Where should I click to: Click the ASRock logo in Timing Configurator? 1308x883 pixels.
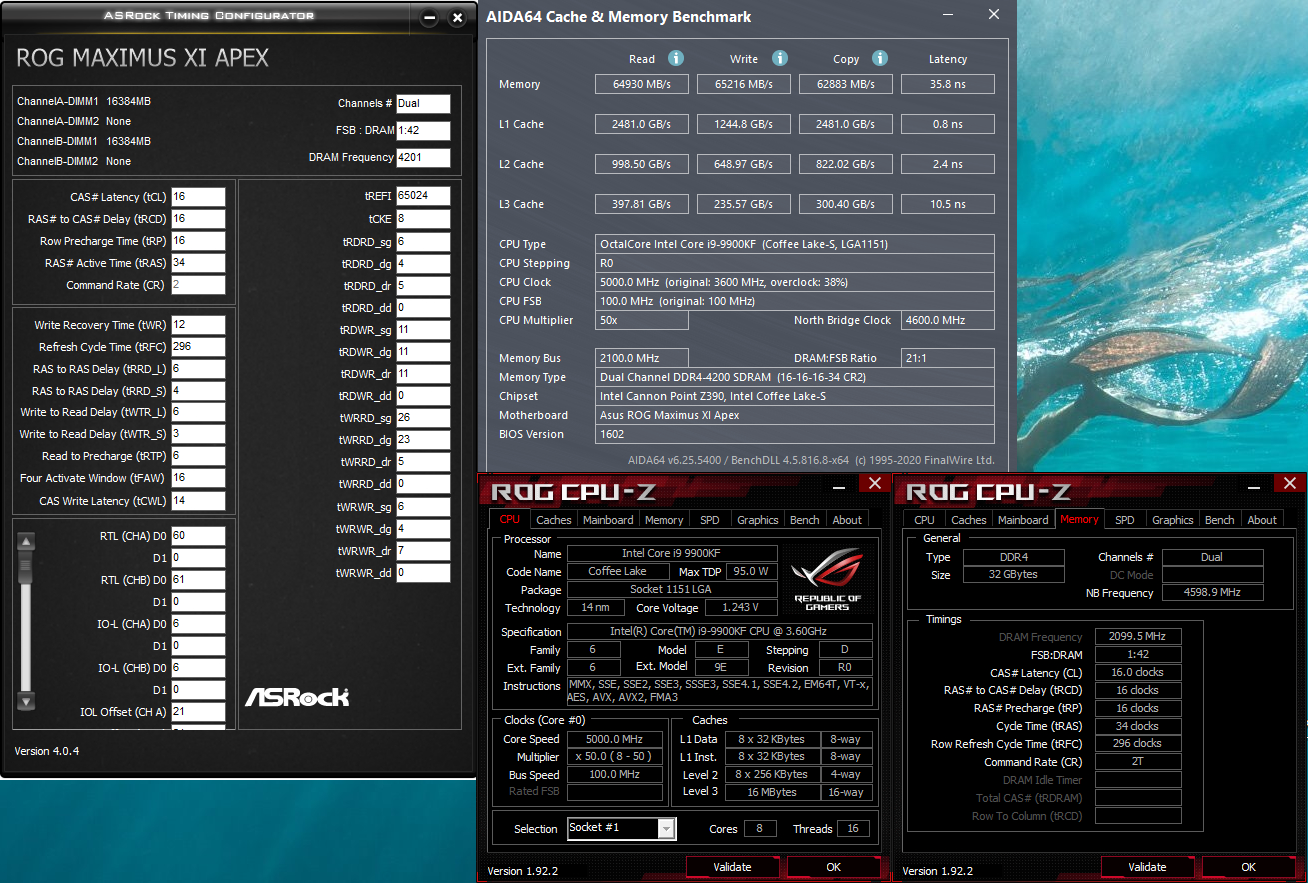click(x=297, y=696)
